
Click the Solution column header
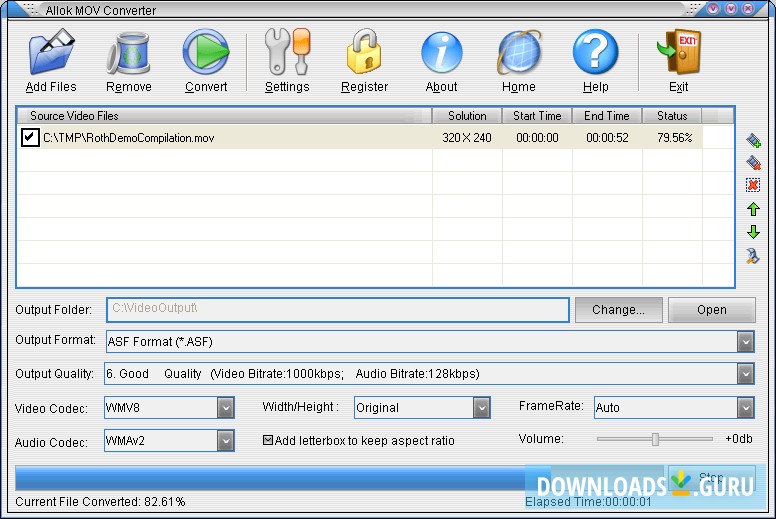tap(467, 116)
